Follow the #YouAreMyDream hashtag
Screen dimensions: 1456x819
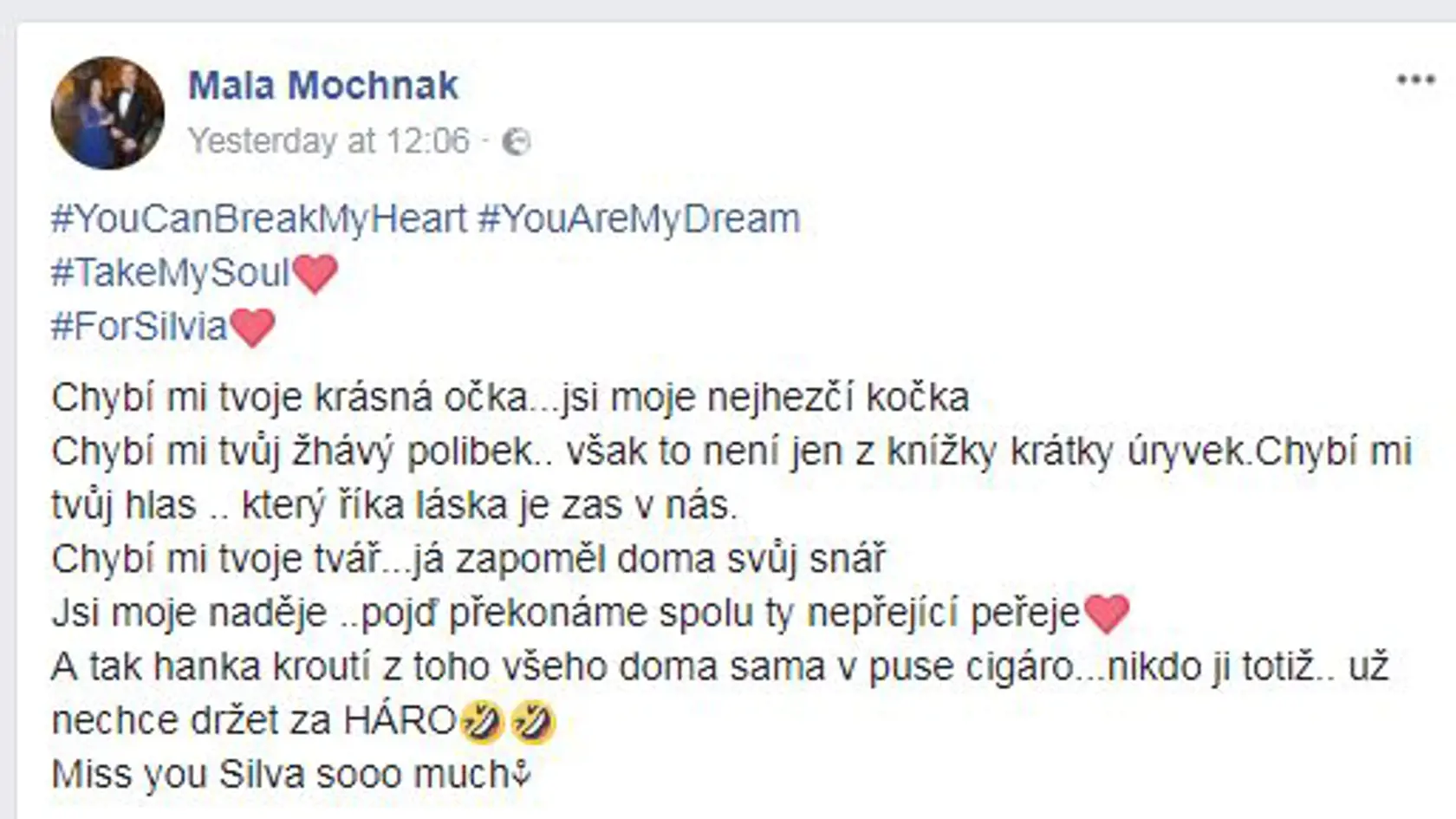click(639, 218)
